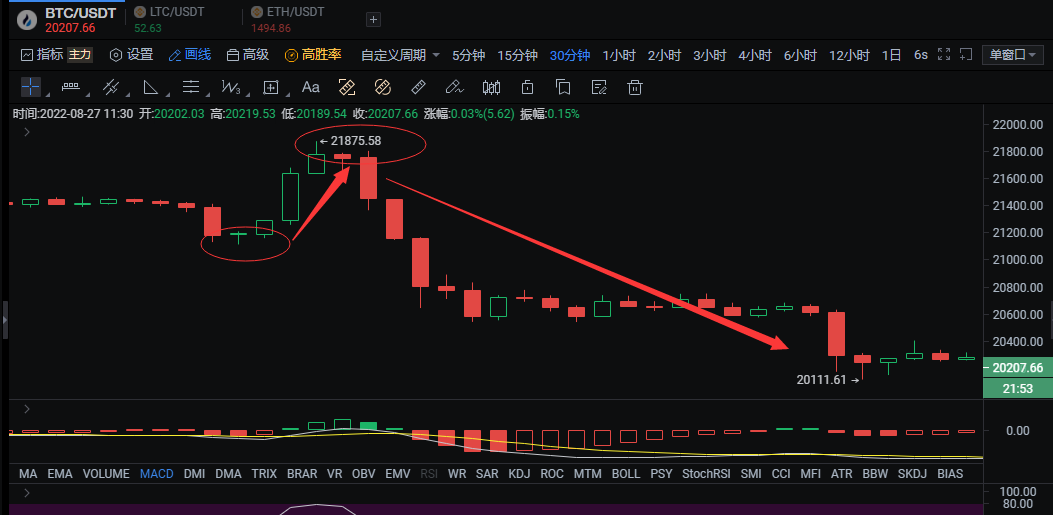Viewport: 1053px width, 515px height.
Task: Toggle the VOLUME indicator
Action: [106, 474]
